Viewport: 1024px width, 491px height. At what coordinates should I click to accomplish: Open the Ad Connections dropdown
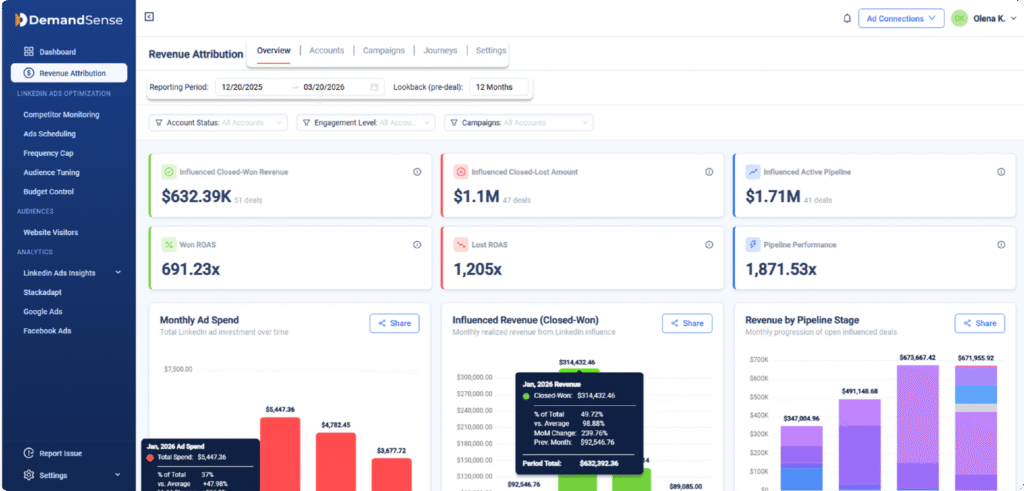point(901,19)
